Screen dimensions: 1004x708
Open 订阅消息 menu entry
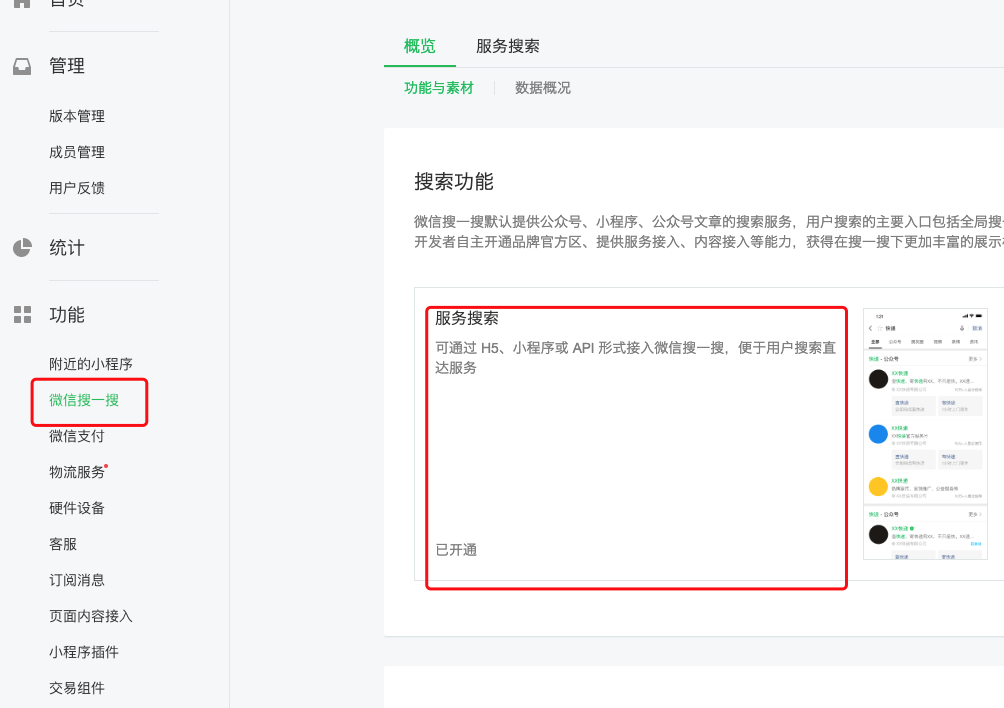pyautogui.click(x=77, y=580)
